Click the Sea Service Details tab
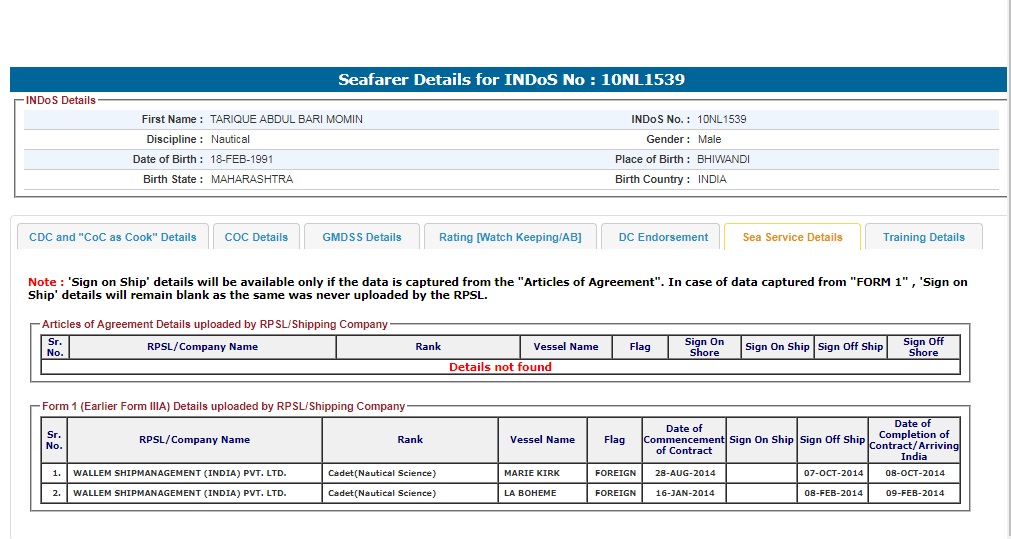The height and width of the screenshot is (539, 1011). coord(792,237)
